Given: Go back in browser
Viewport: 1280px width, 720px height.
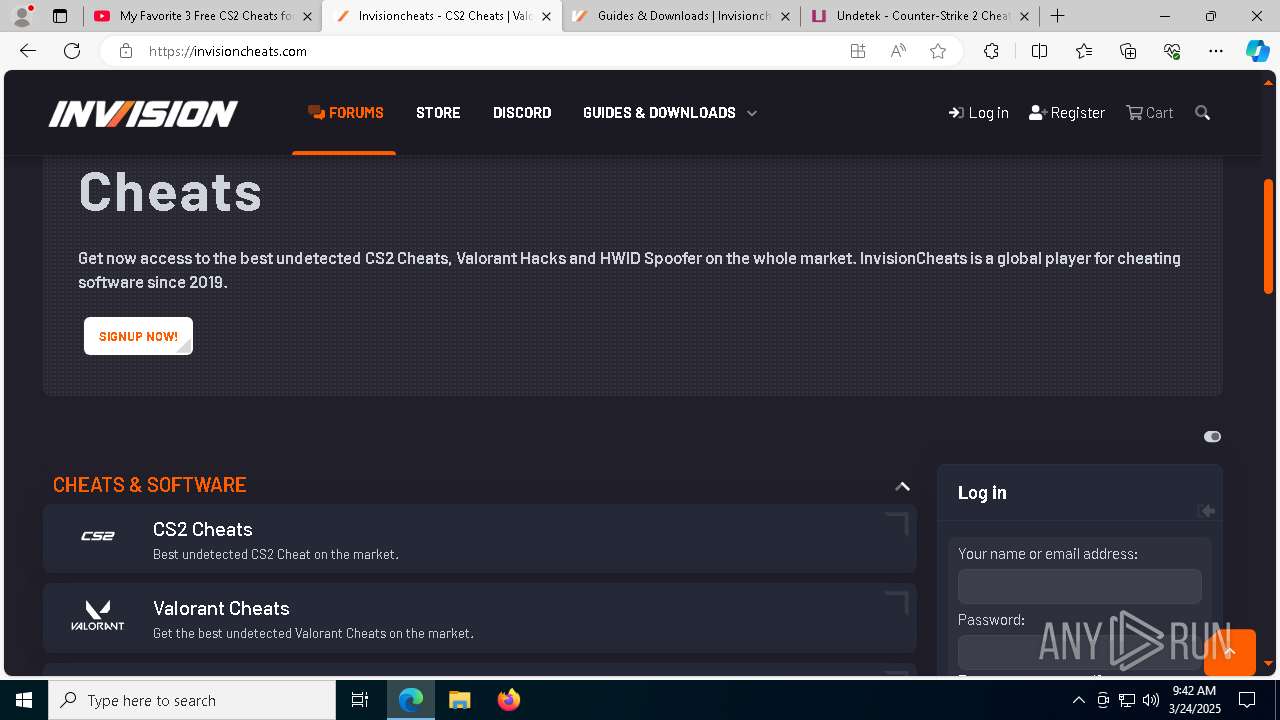Looking at the screenshot, I should tap(28, 51).
